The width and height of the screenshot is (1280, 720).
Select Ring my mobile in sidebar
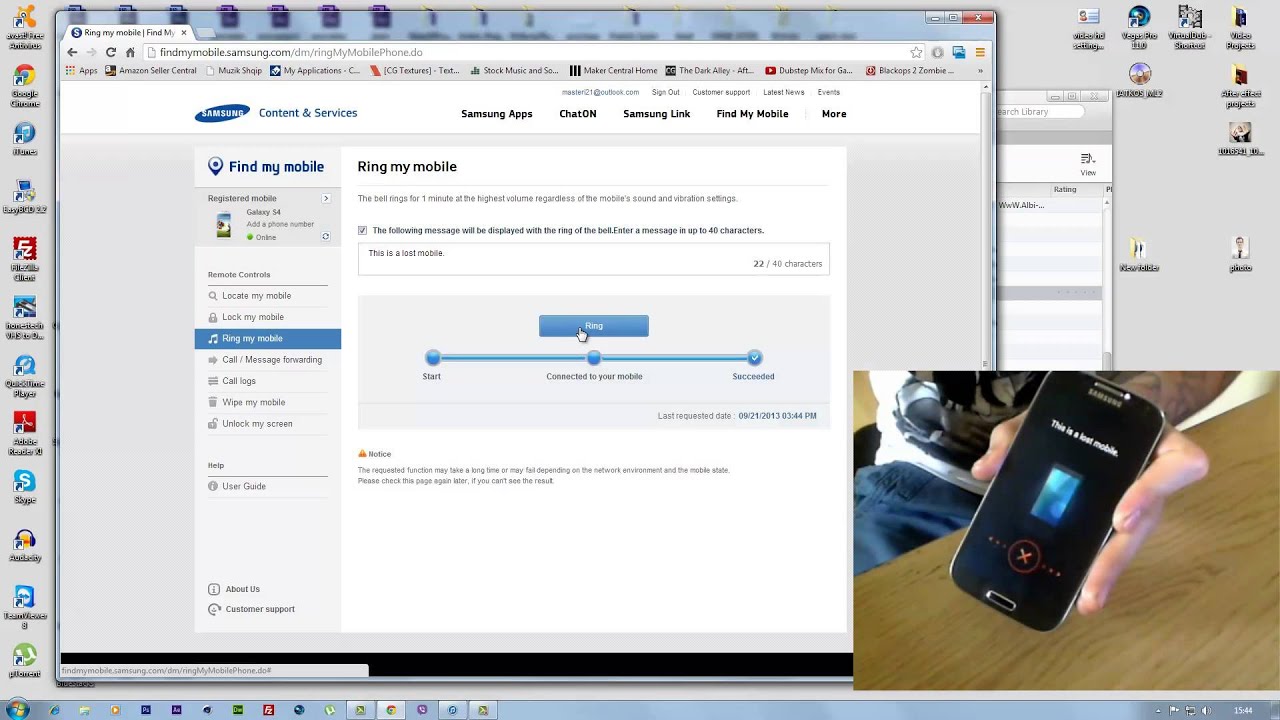[267, 339]
